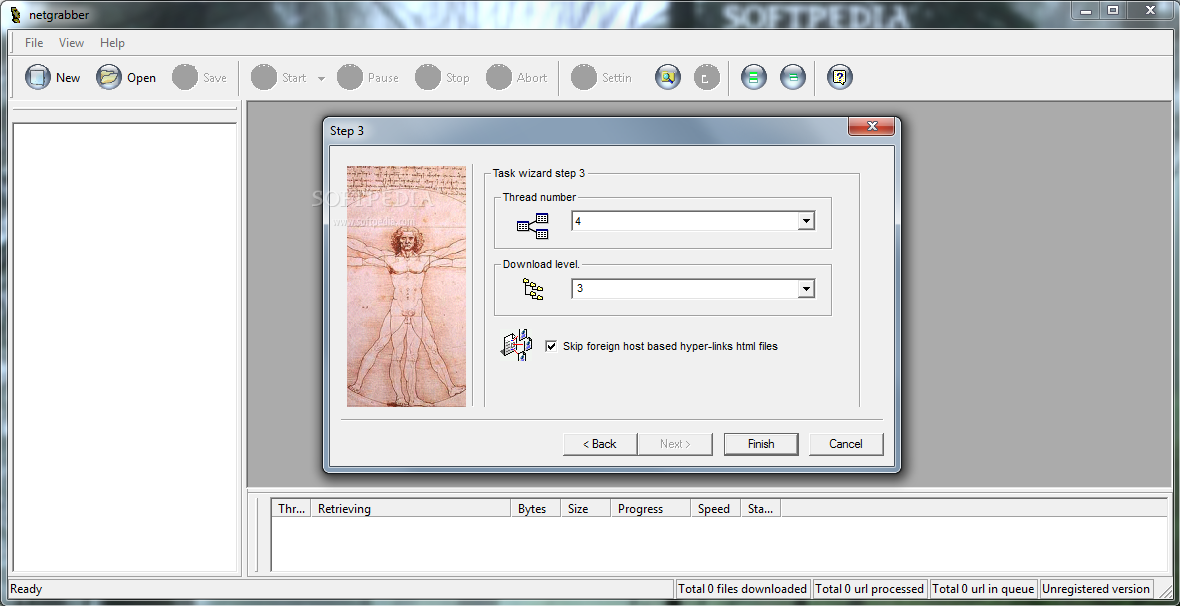
Task: Click the grayed Start toolbar button
Action: coord(279,77)
